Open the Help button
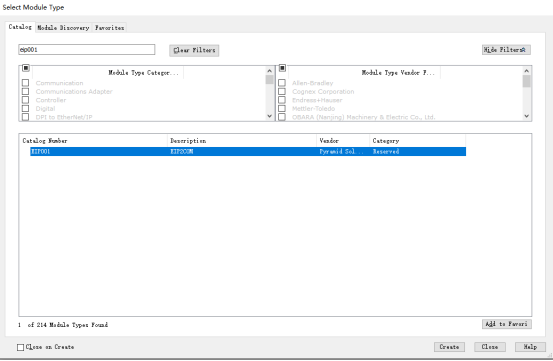 coord(530,347)
